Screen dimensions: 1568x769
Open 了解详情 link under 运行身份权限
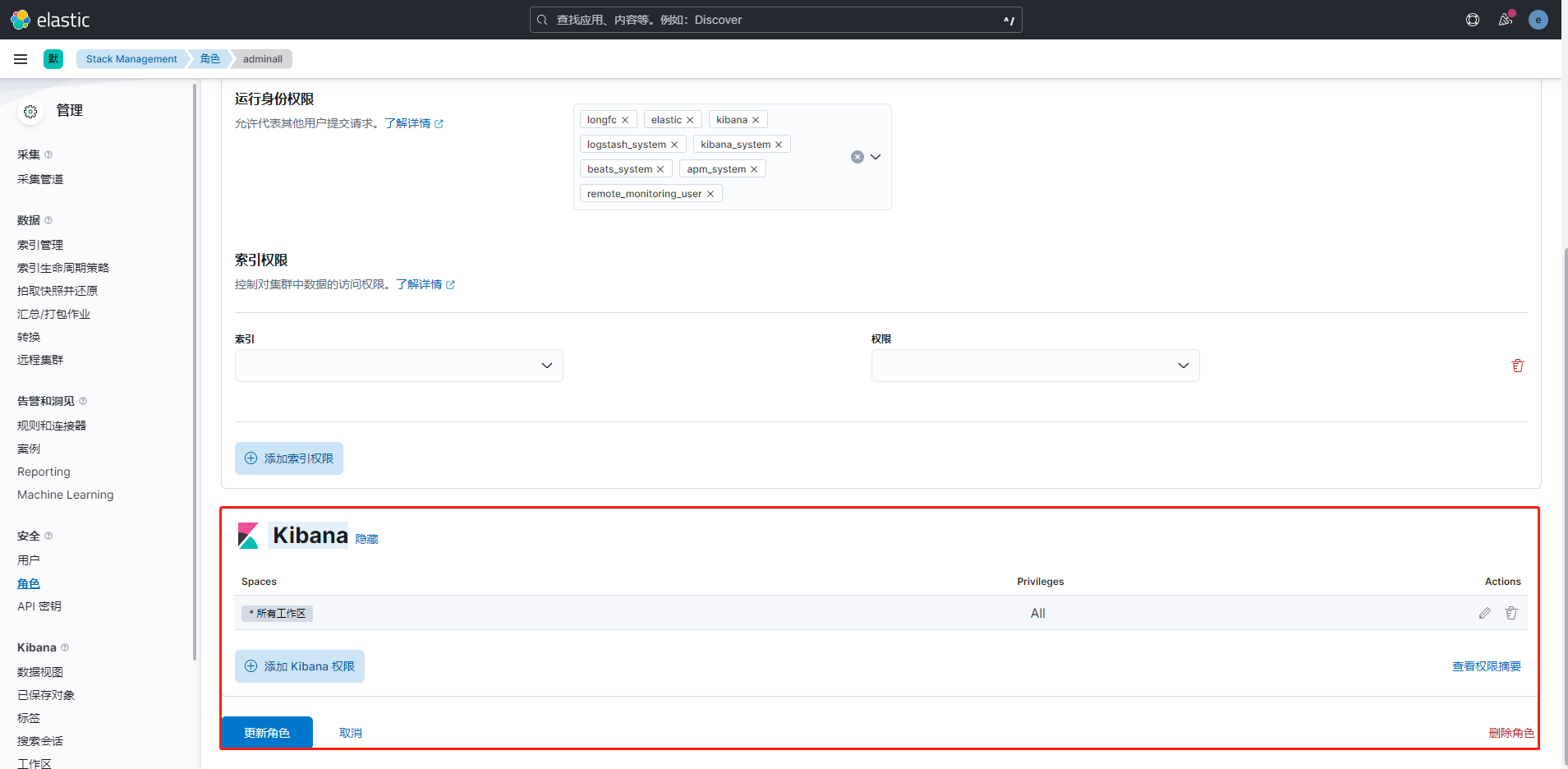[x=414, y=123]
